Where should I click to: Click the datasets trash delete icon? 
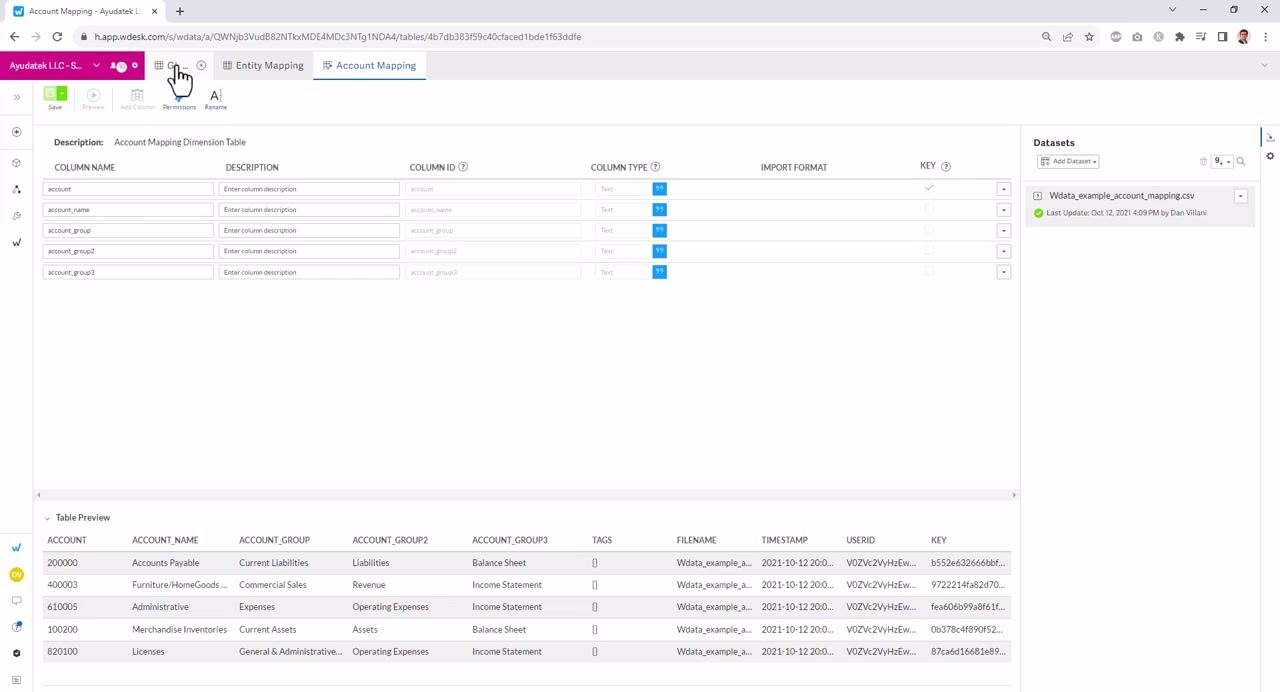click(1203, 161)
